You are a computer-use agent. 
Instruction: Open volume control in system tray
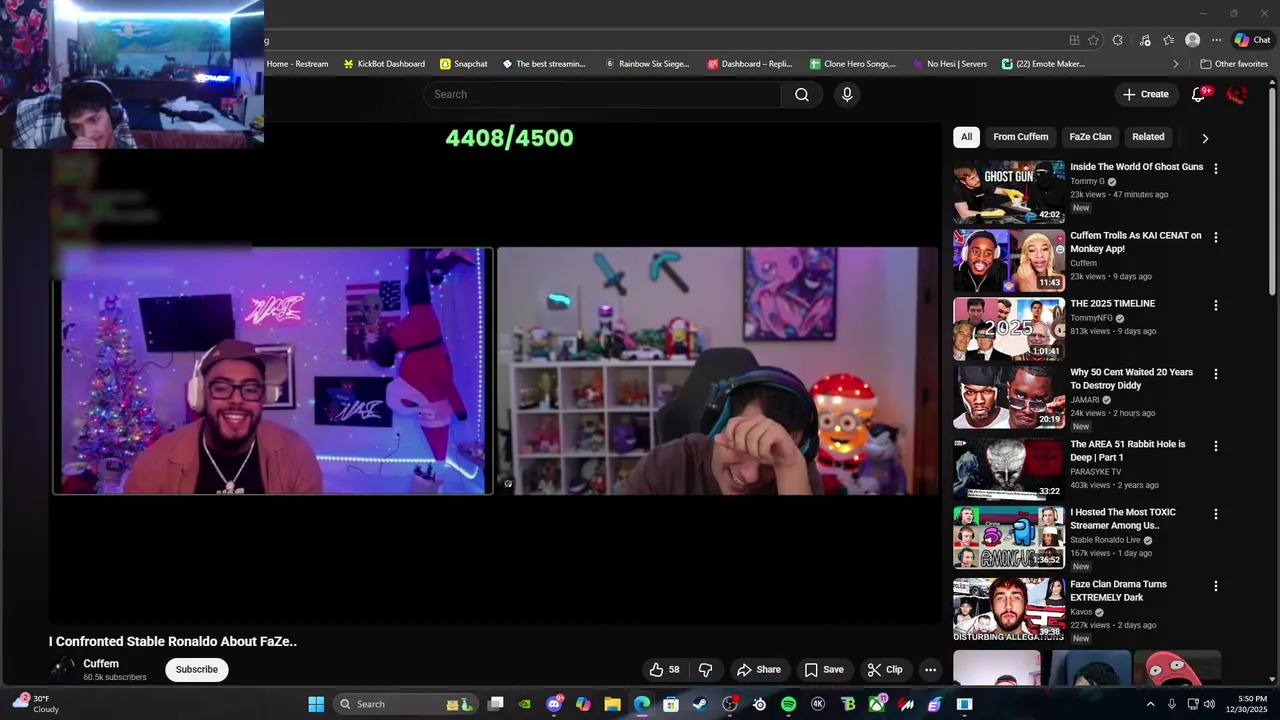(x=1209, y=704)
